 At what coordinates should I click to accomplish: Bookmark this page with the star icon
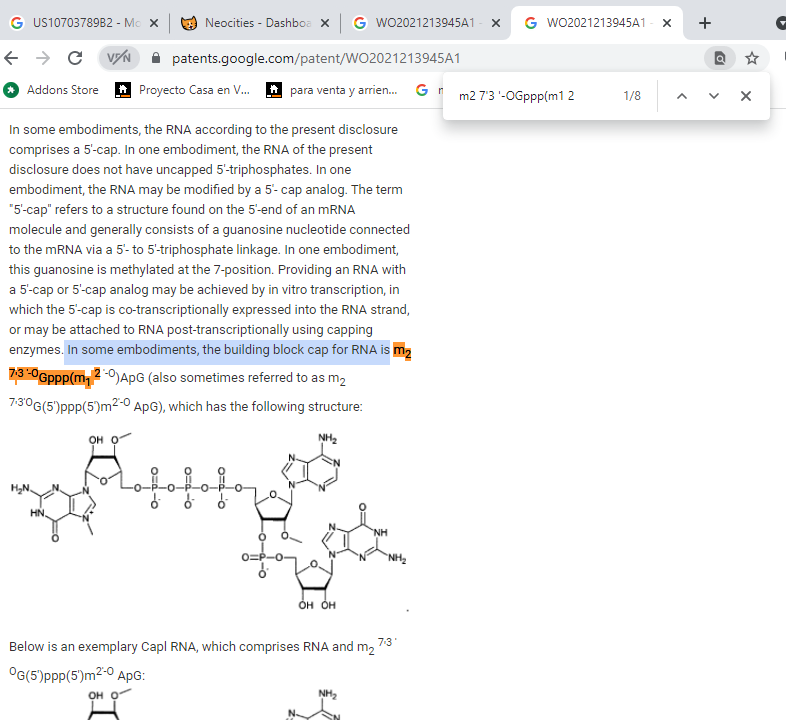(x=752, y=59)
